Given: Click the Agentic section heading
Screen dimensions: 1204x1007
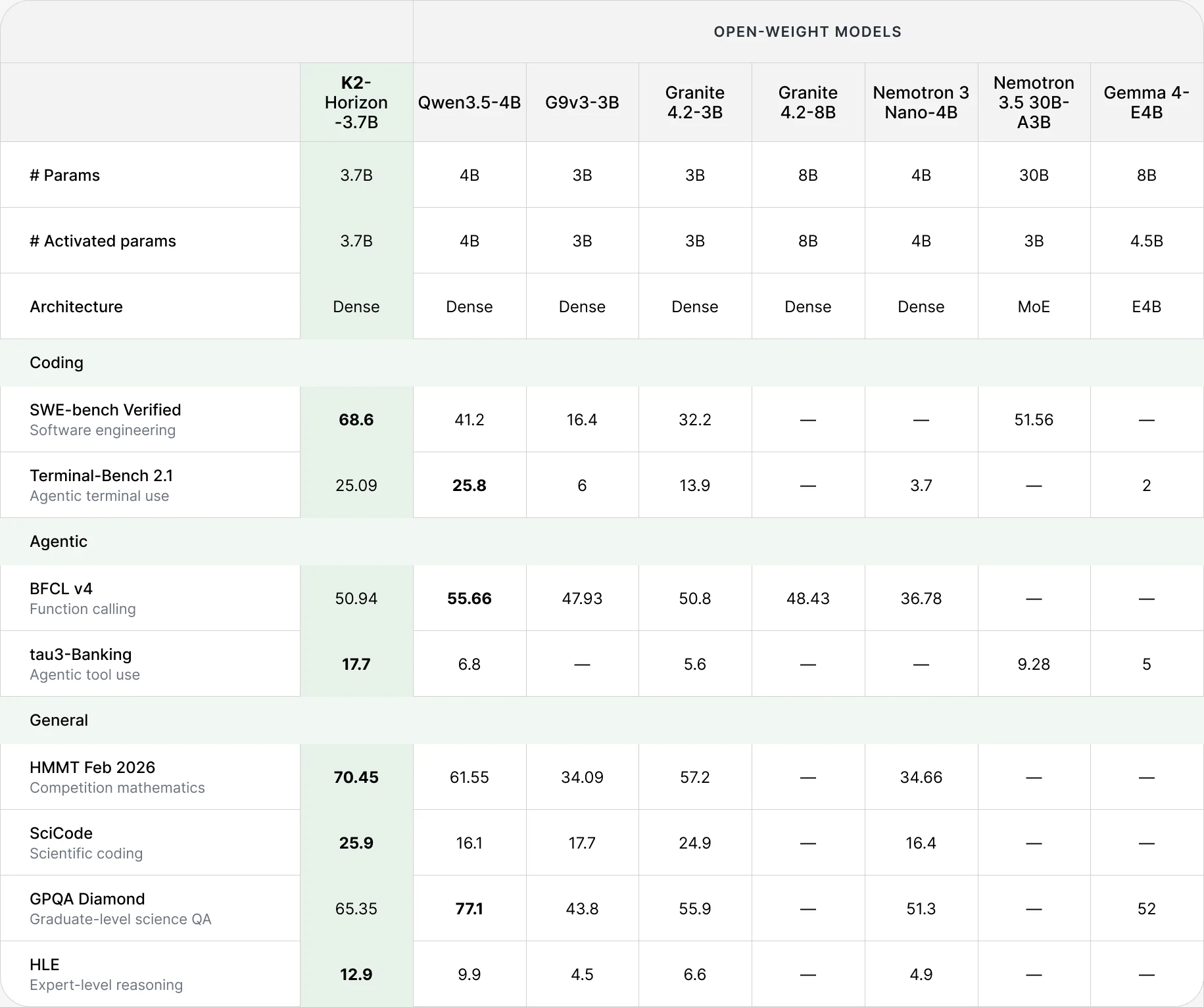Looking at the screenshot, I should click(59, 542).
